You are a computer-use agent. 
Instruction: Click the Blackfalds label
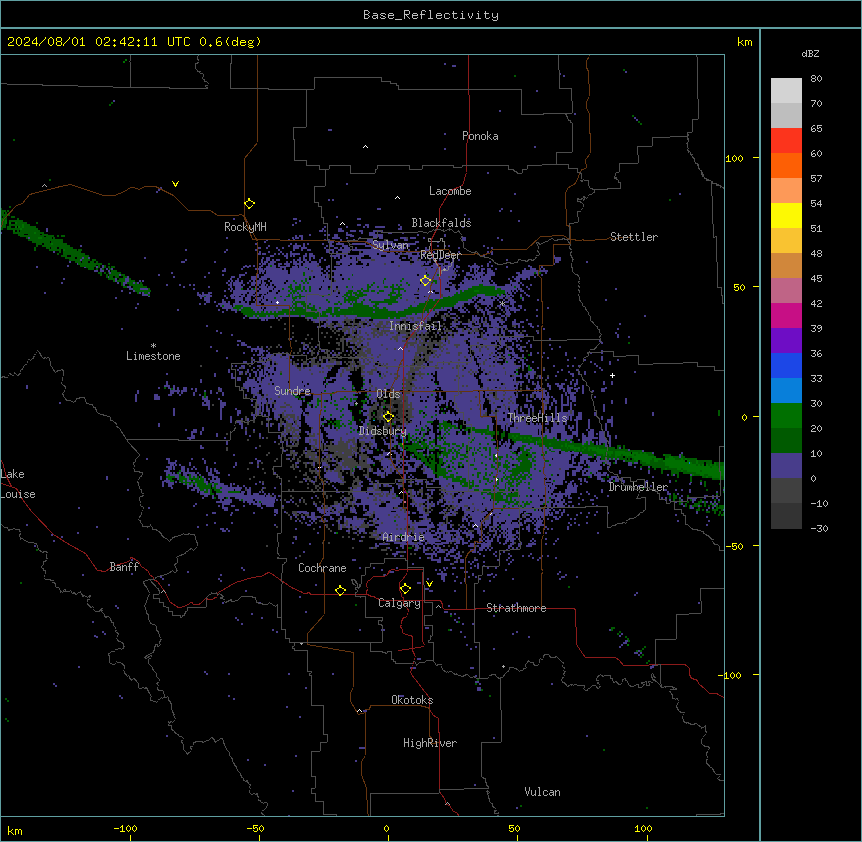pos(441,223)
